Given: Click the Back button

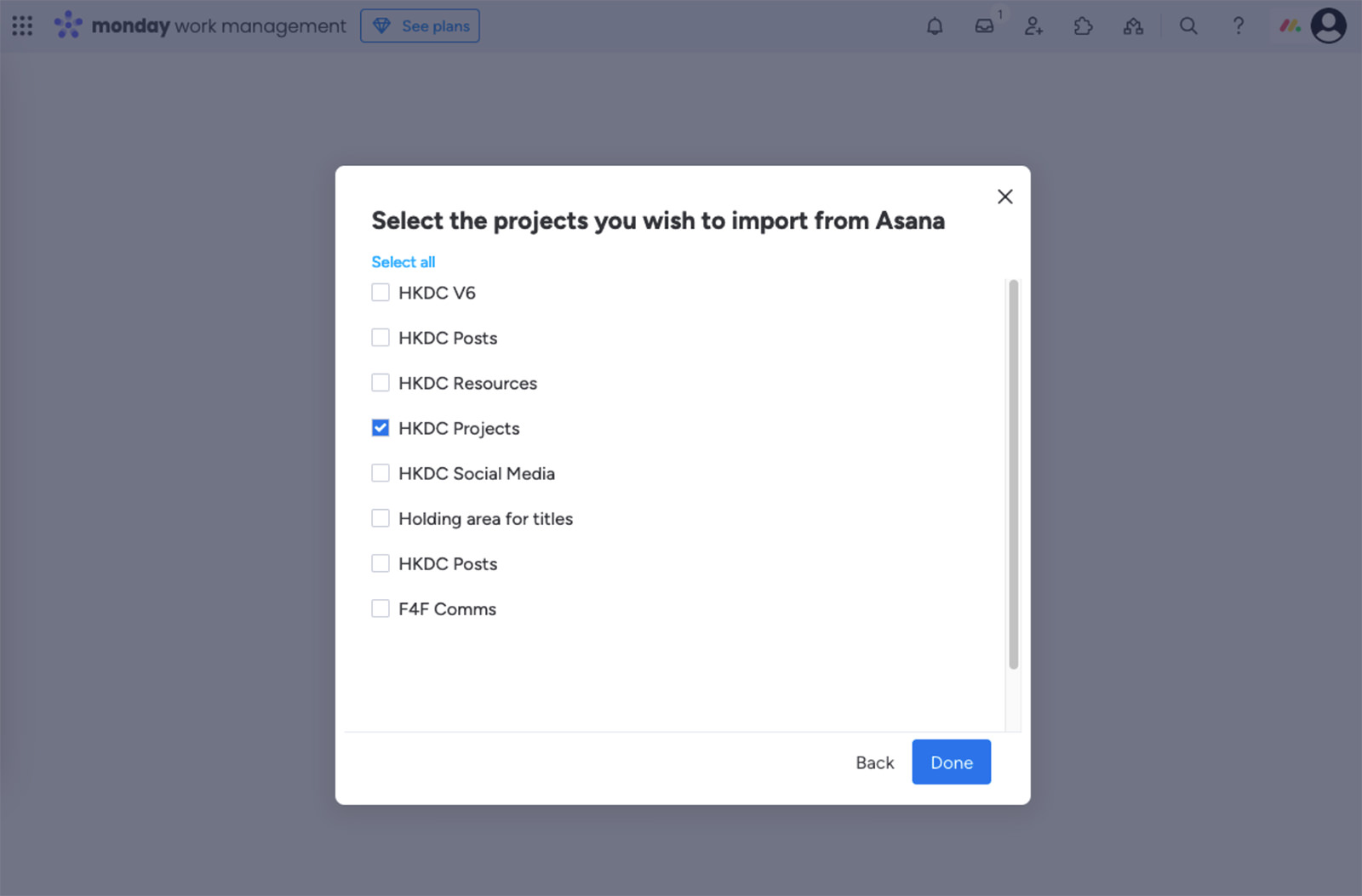Looking at the screenshot, I should click(x=874, y=762).
